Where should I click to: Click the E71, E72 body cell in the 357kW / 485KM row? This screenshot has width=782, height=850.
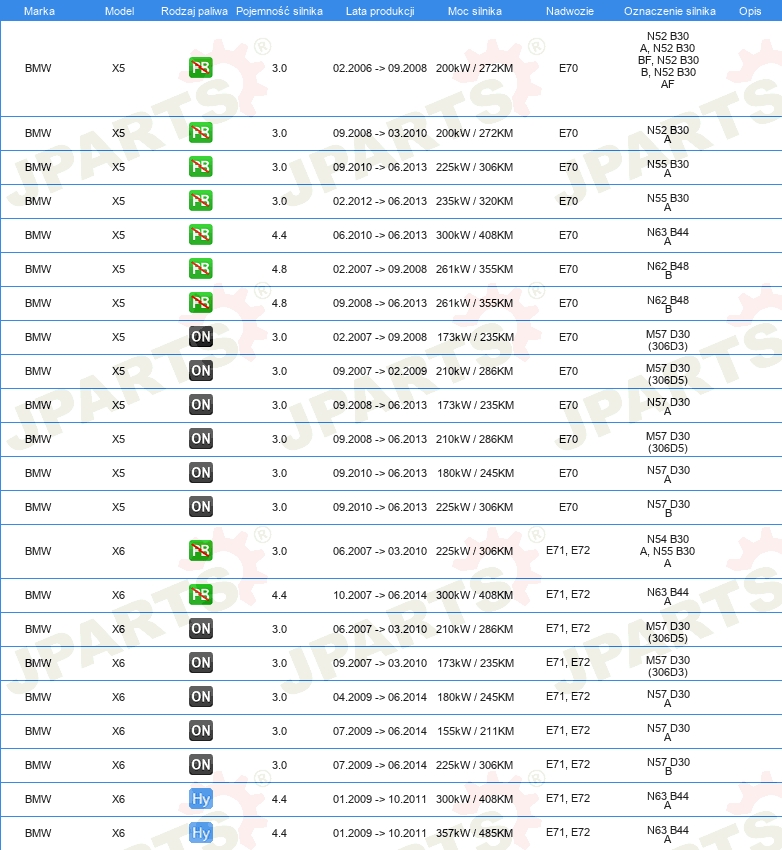coord(568,832)
